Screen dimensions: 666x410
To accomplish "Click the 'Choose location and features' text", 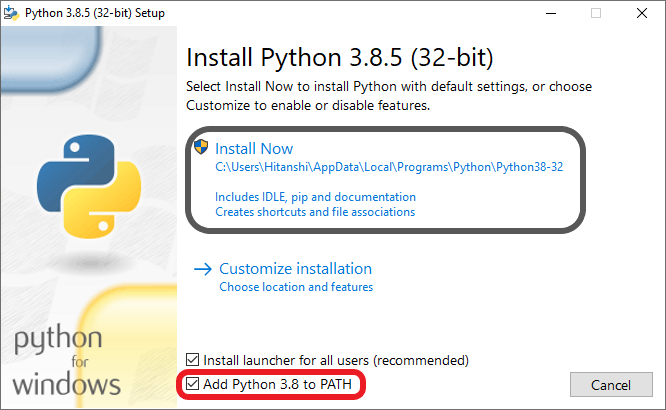I will point(296,288).
